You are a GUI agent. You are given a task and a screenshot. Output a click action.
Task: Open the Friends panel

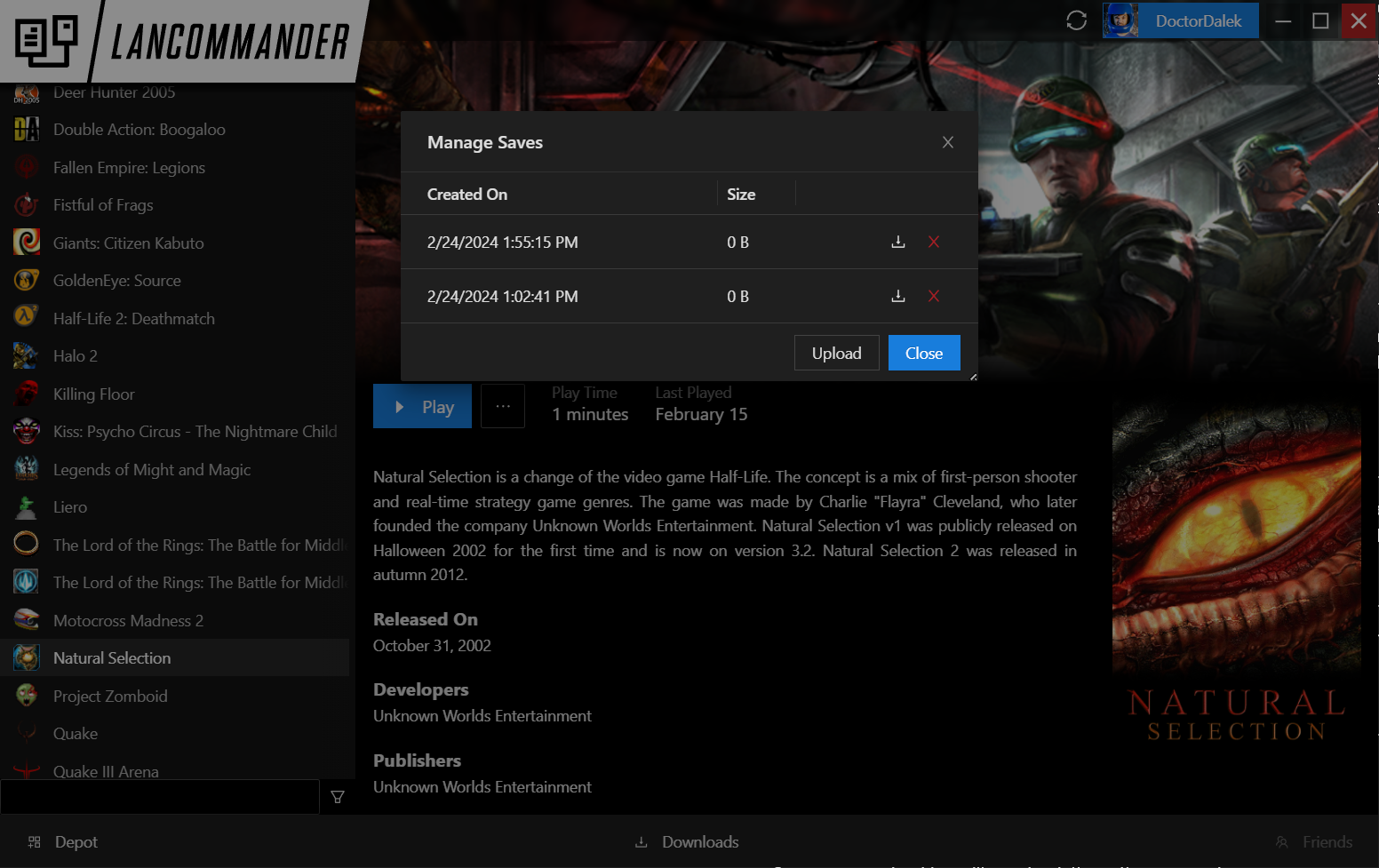pos(1326,841)
